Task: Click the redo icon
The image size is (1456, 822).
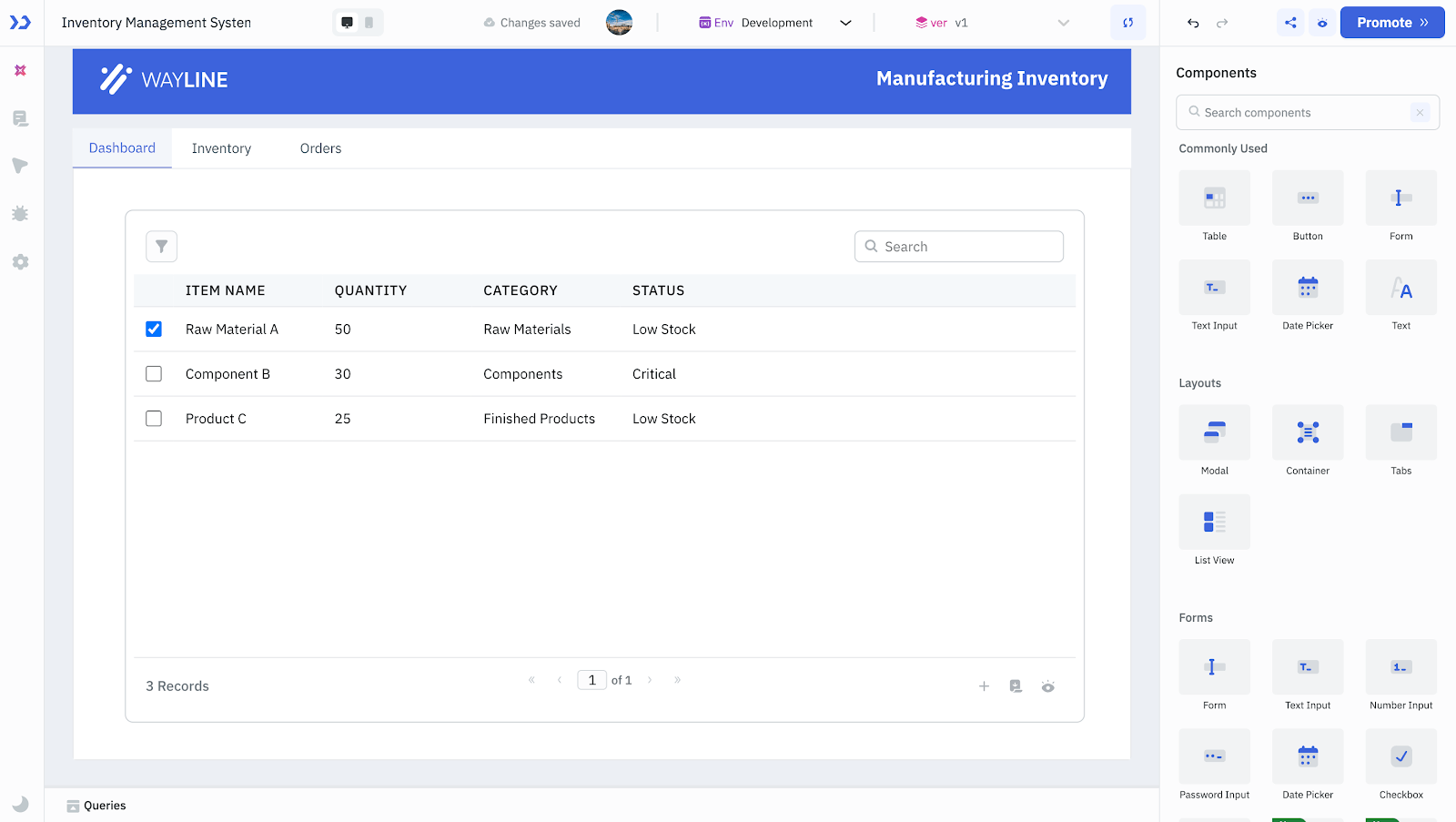Action: tap(1223, 22)
